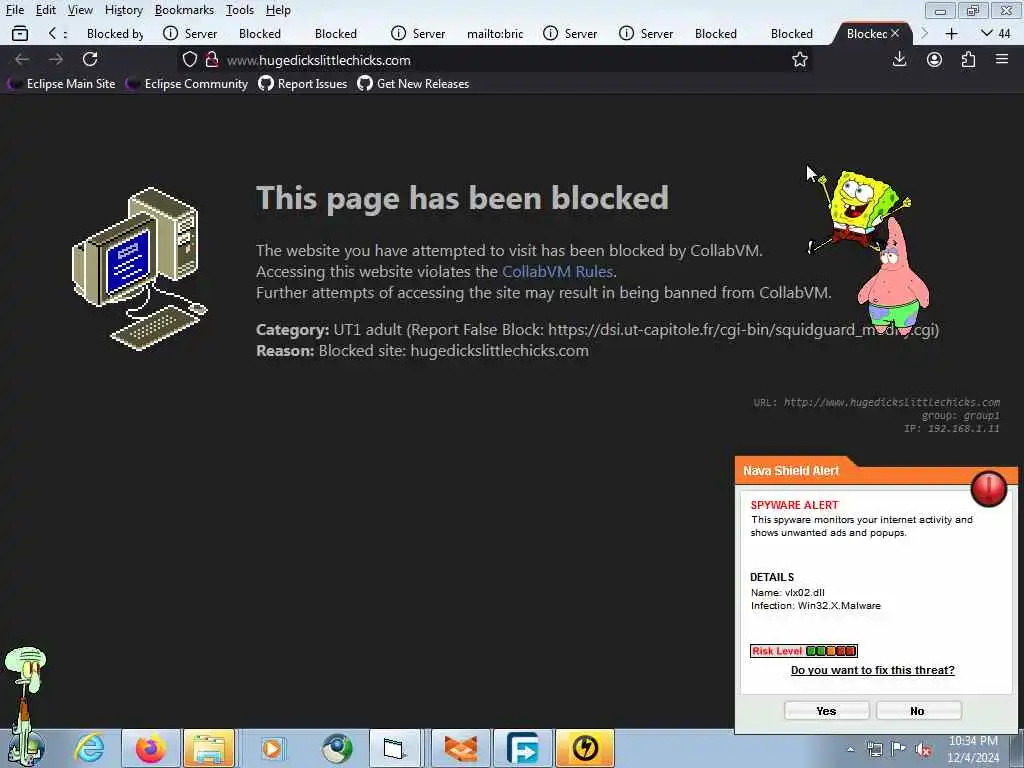Screen dimensions: 1024x768
Task: Open Windows Explorer from the taskbar
Action: click(x=209, y=748)
